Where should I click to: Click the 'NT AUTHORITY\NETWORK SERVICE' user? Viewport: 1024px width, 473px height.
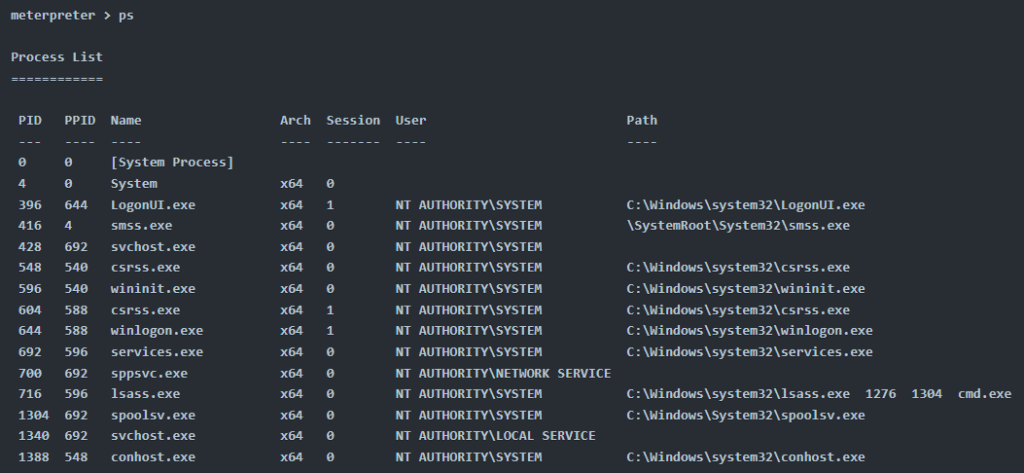tap(503, 373)
